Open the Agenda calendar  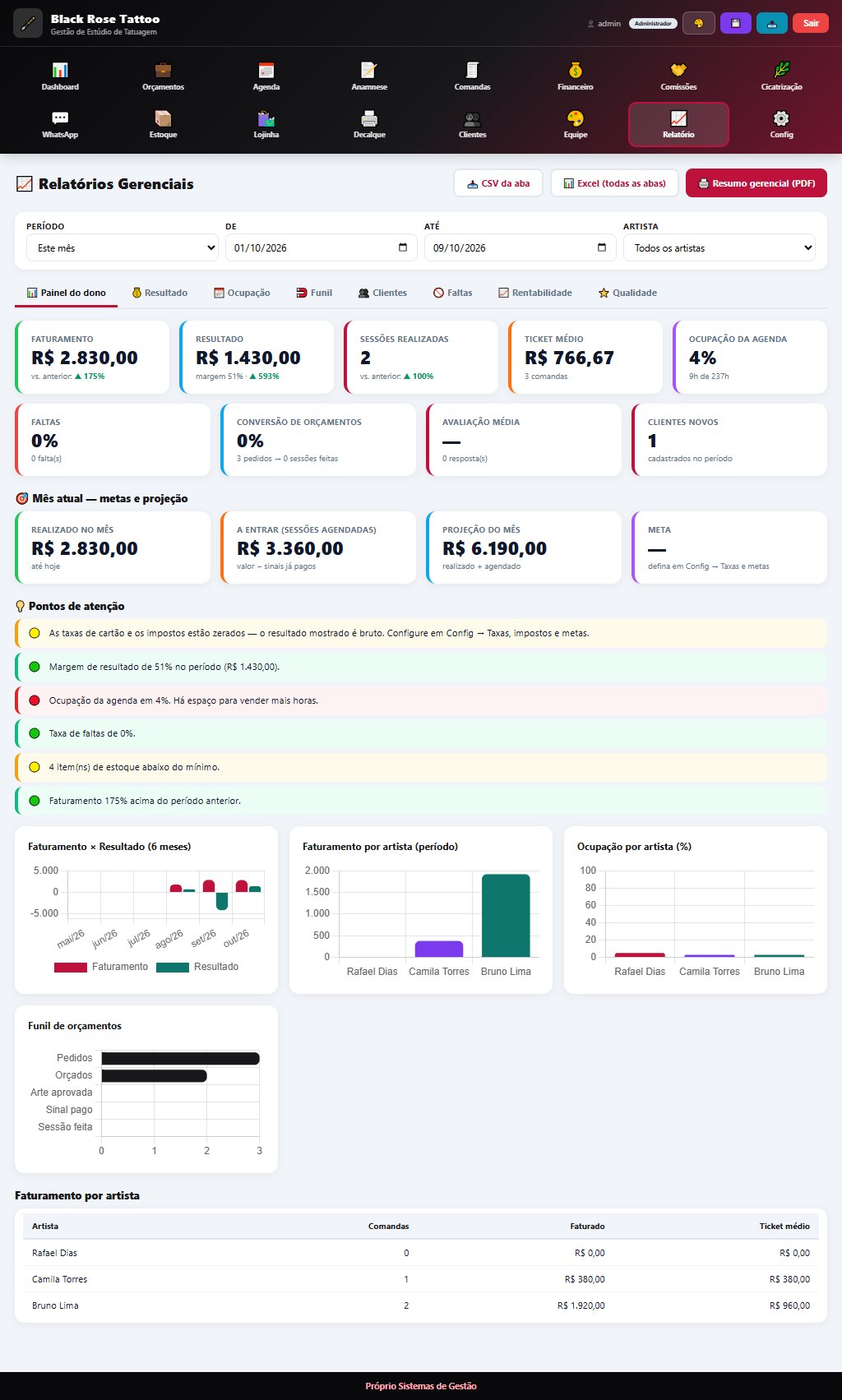(x=266, y=76)
